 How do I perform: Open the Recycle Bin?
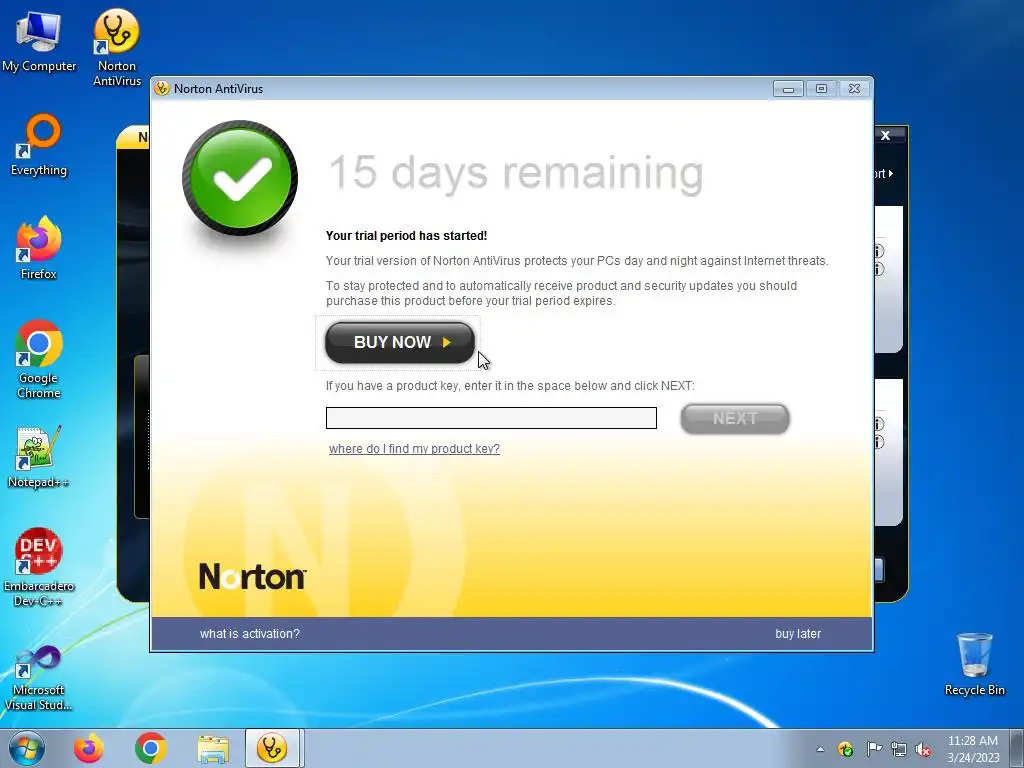pos(974,664)
